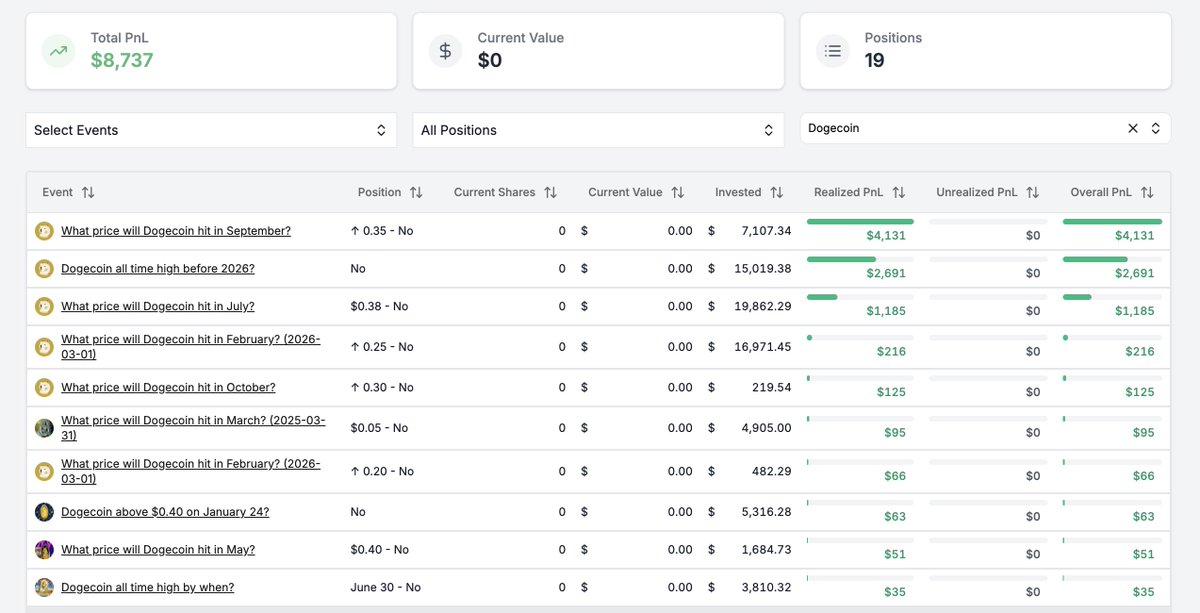Click Invested amount 5,316.28
This screenshot has width=1200, height=613.
[x=766, y=512]
